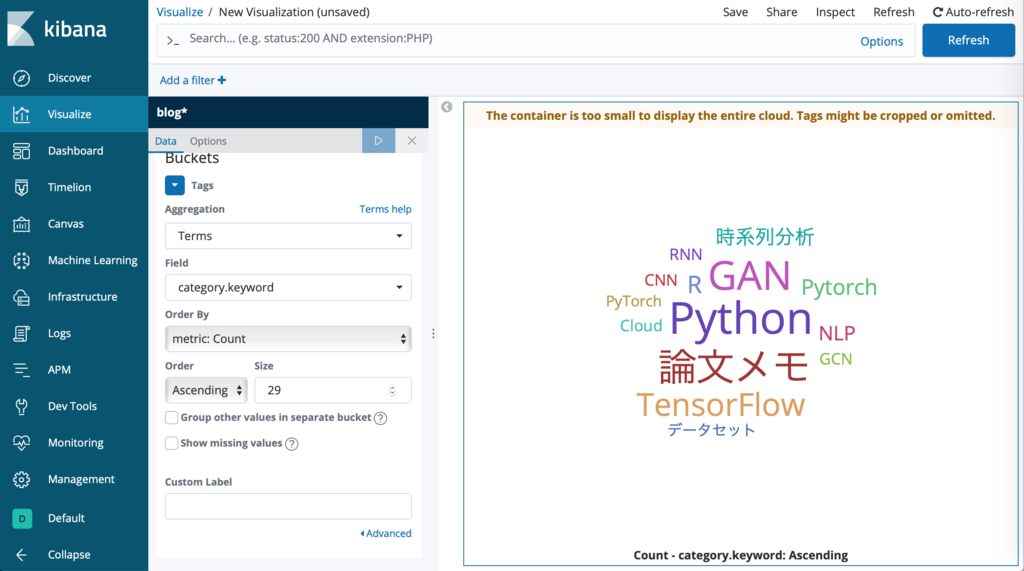Expand the Advanced section
Viewport: 1024px width, 571px height.
(386, 533)
